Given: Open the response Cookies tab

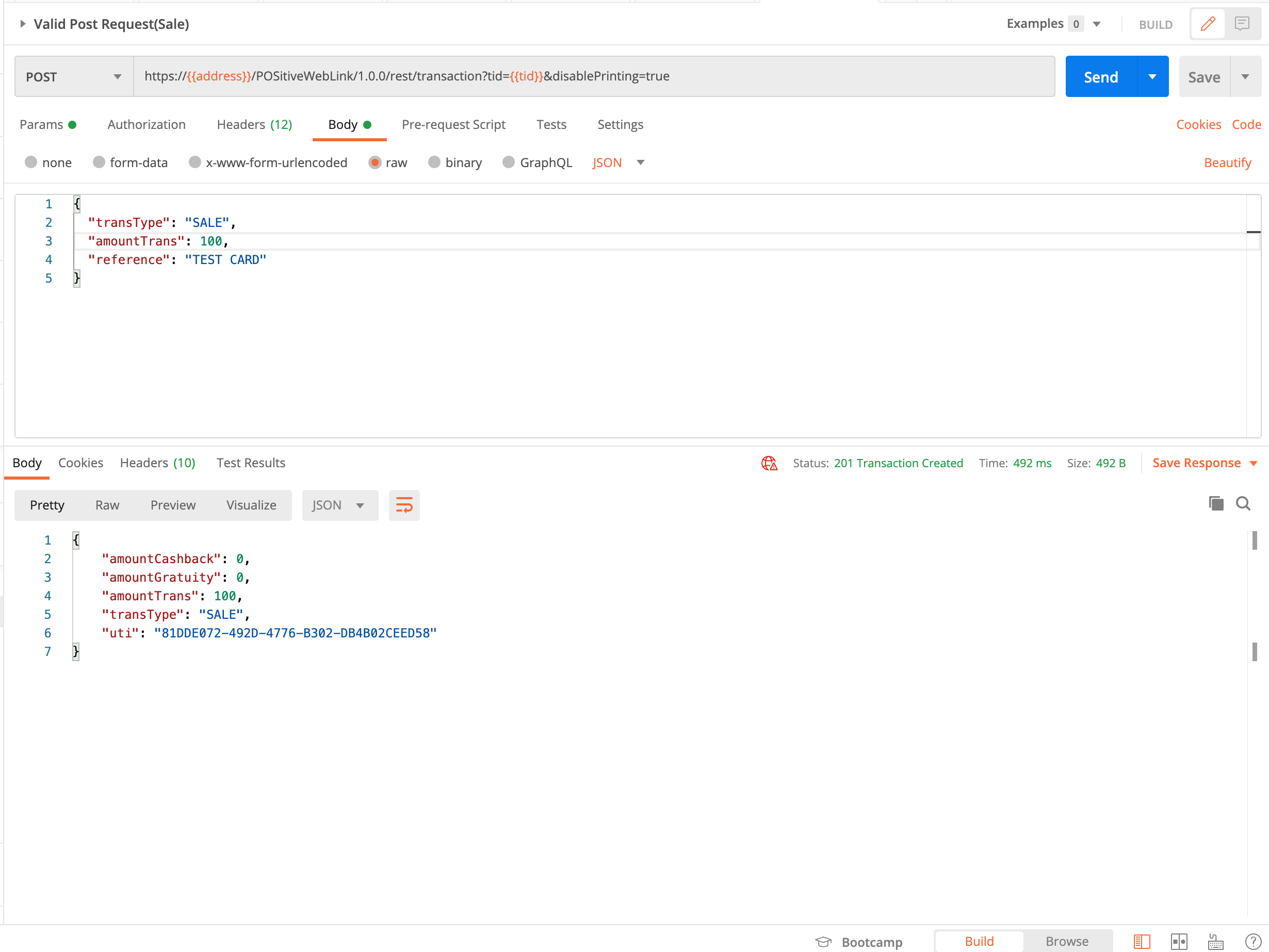Looking at the screenshot, I should pyautogui.click(x=80, y=463).
